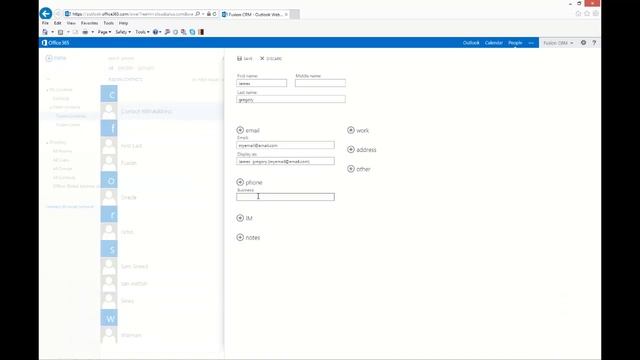
Task: Switch to Calendar in Office 365 header
Action: [494, 43]
